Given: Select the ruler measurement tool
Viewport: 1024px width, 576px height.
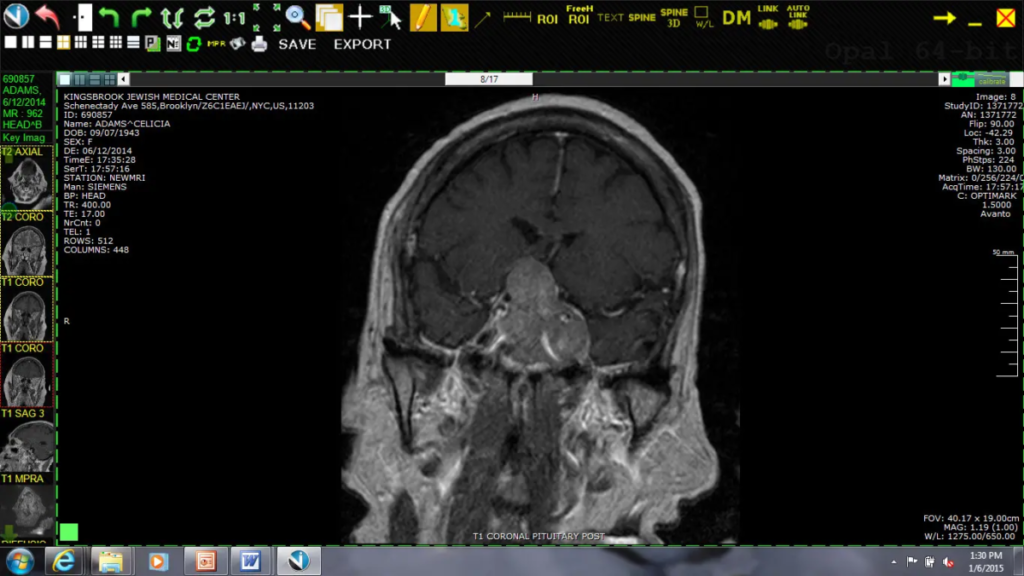Looking at the screenshot, I should tap(517, 17).
